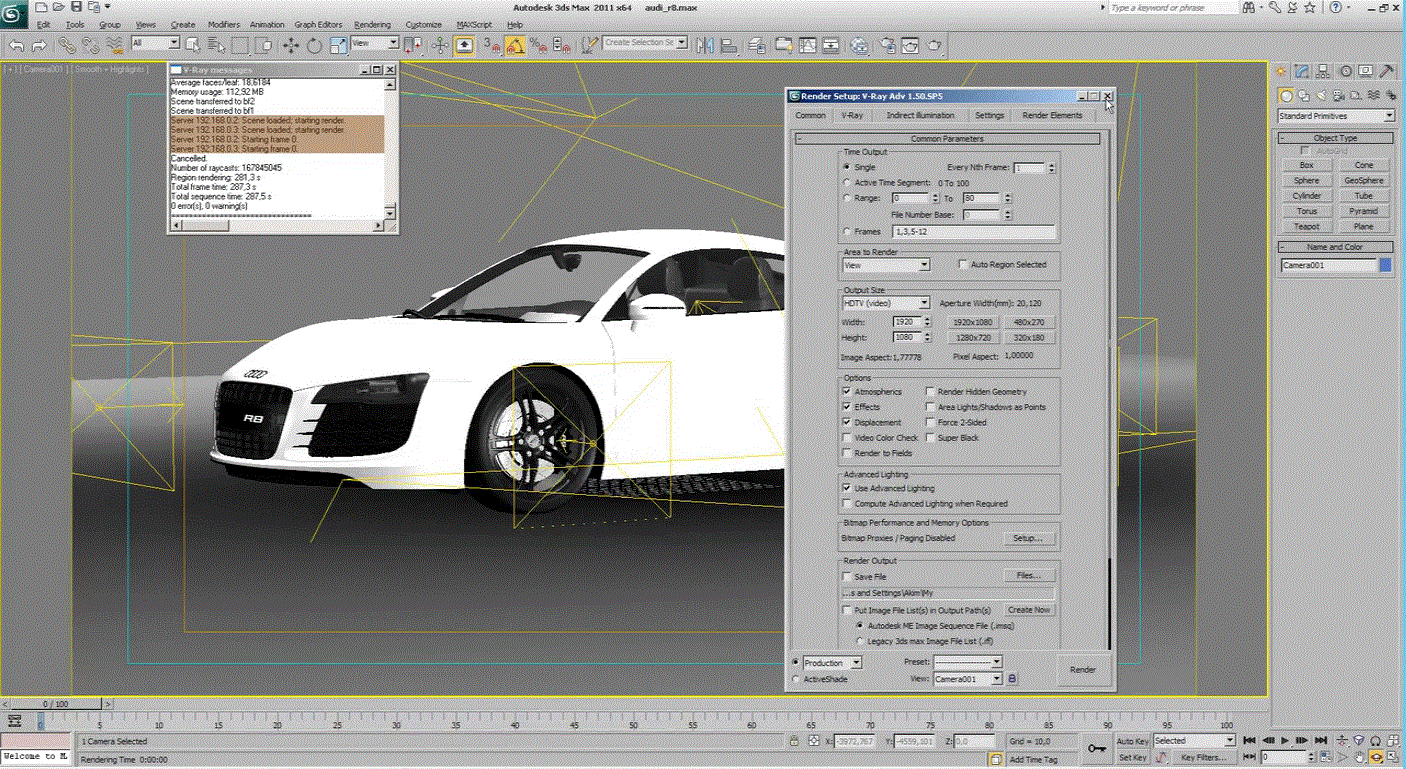1406x769 pixels.
Task: Select the Active Time Segment option
Action: pos(847,183)
